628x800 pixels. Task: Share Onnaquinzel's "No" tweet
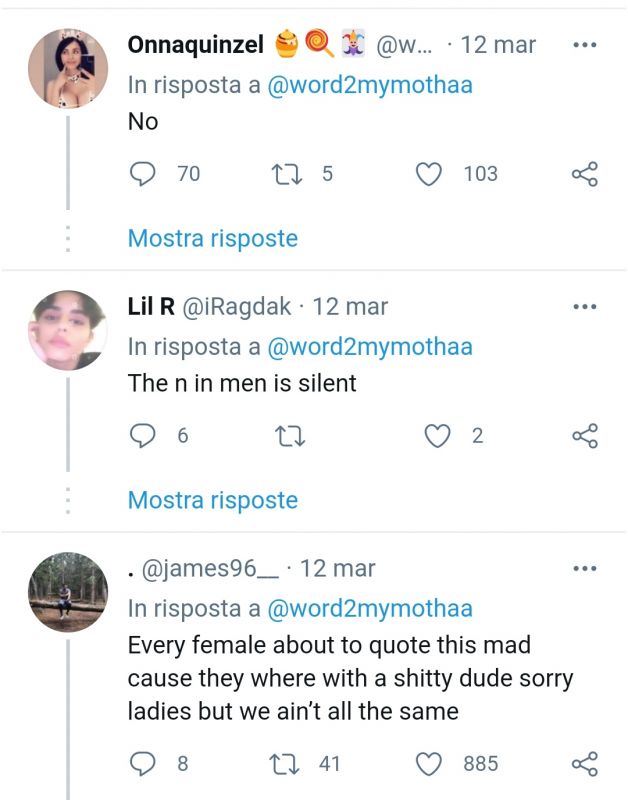pos(584,174)
